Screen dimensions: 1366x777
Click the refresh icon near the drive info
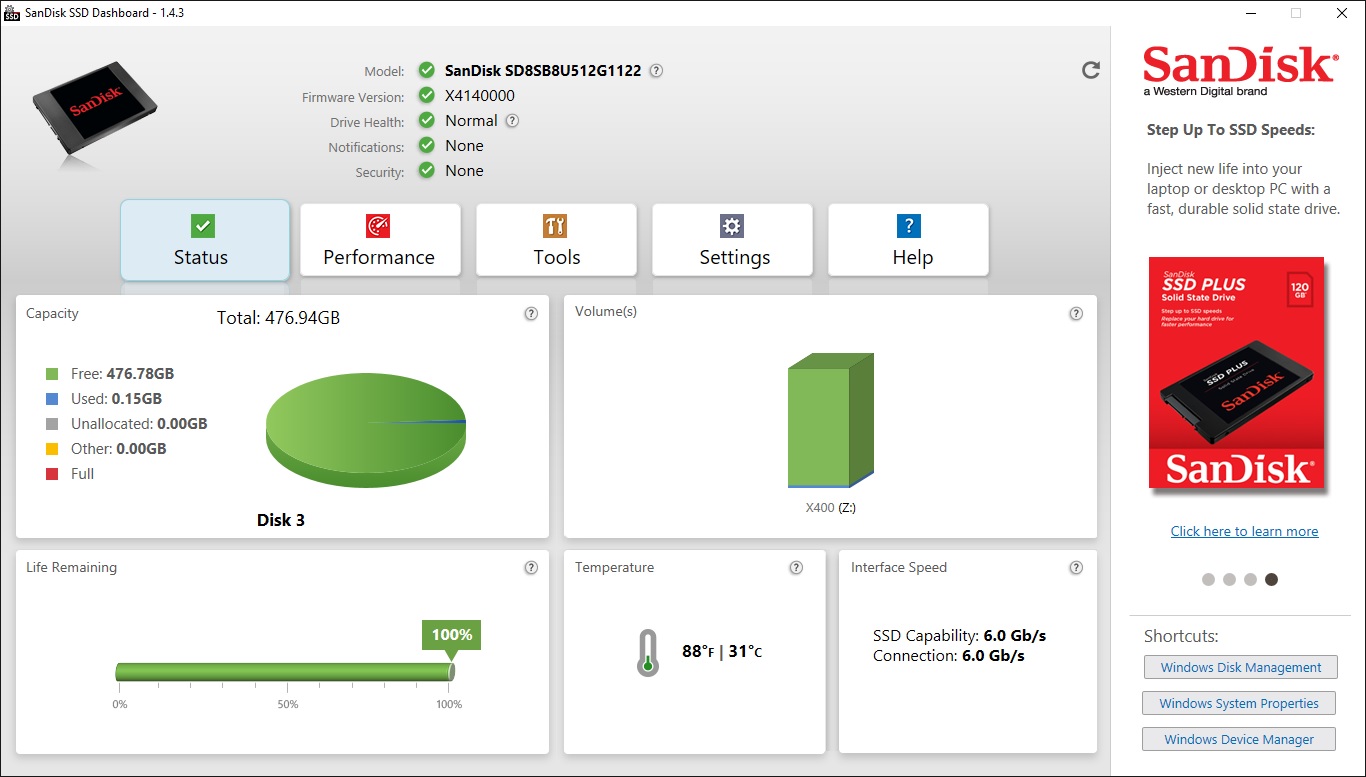tap(1091, 70)
